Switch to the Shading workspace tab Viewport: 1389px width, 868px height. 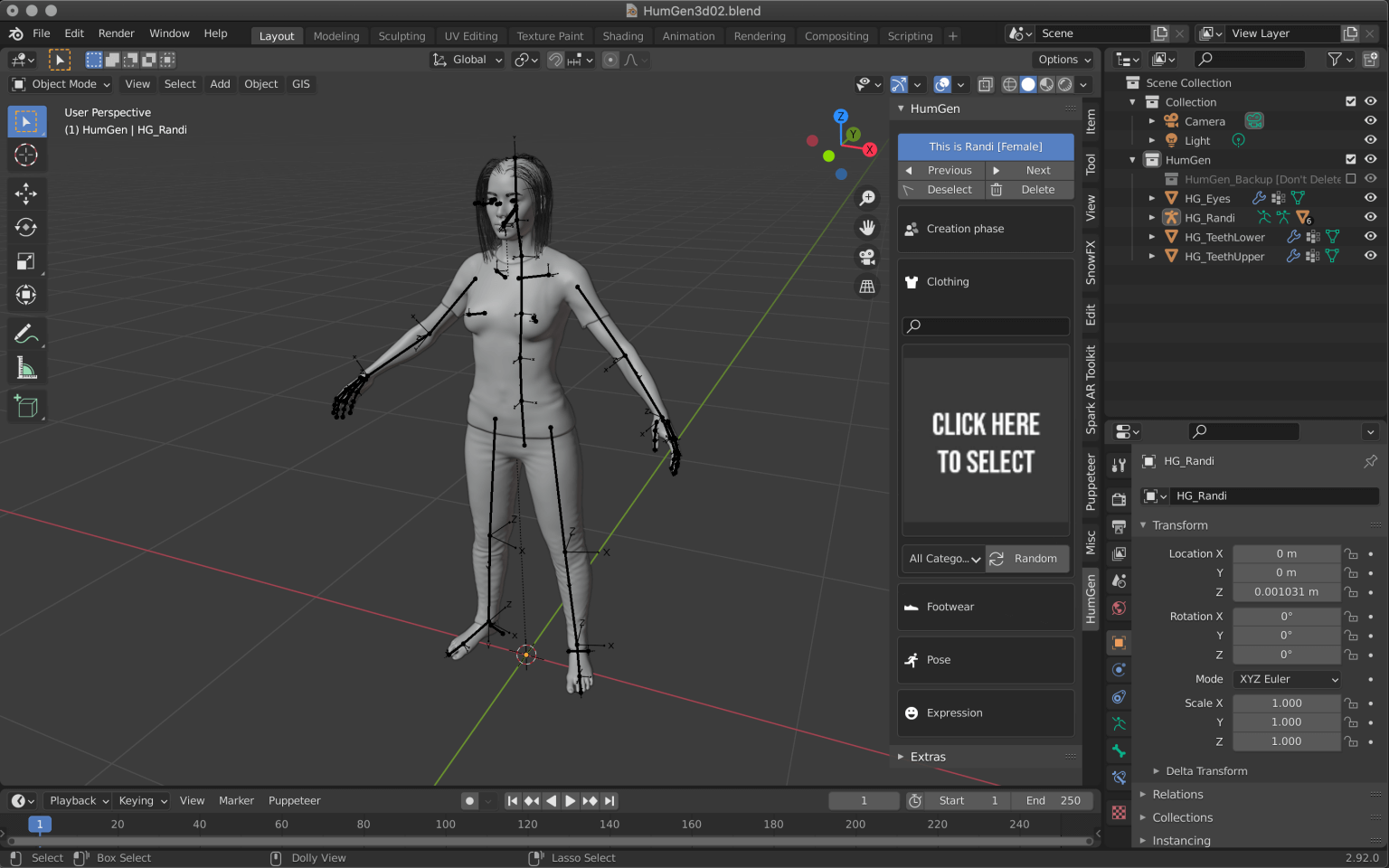623,36
